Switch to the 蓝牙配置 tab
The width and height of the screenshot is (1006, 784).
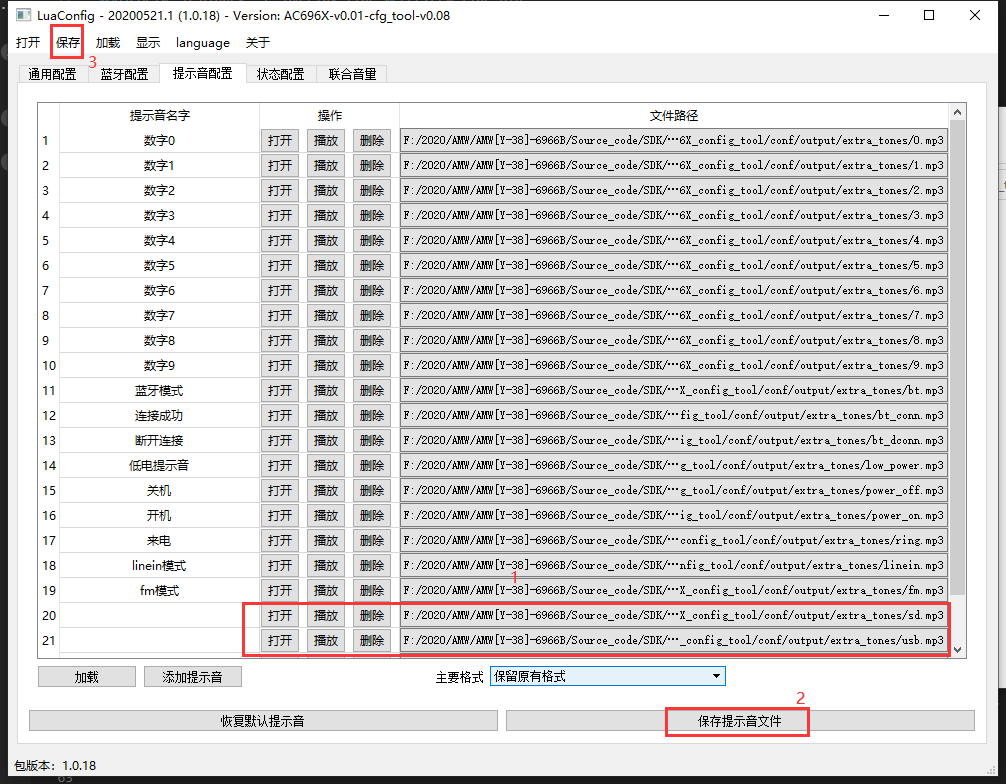click(124, 74)
